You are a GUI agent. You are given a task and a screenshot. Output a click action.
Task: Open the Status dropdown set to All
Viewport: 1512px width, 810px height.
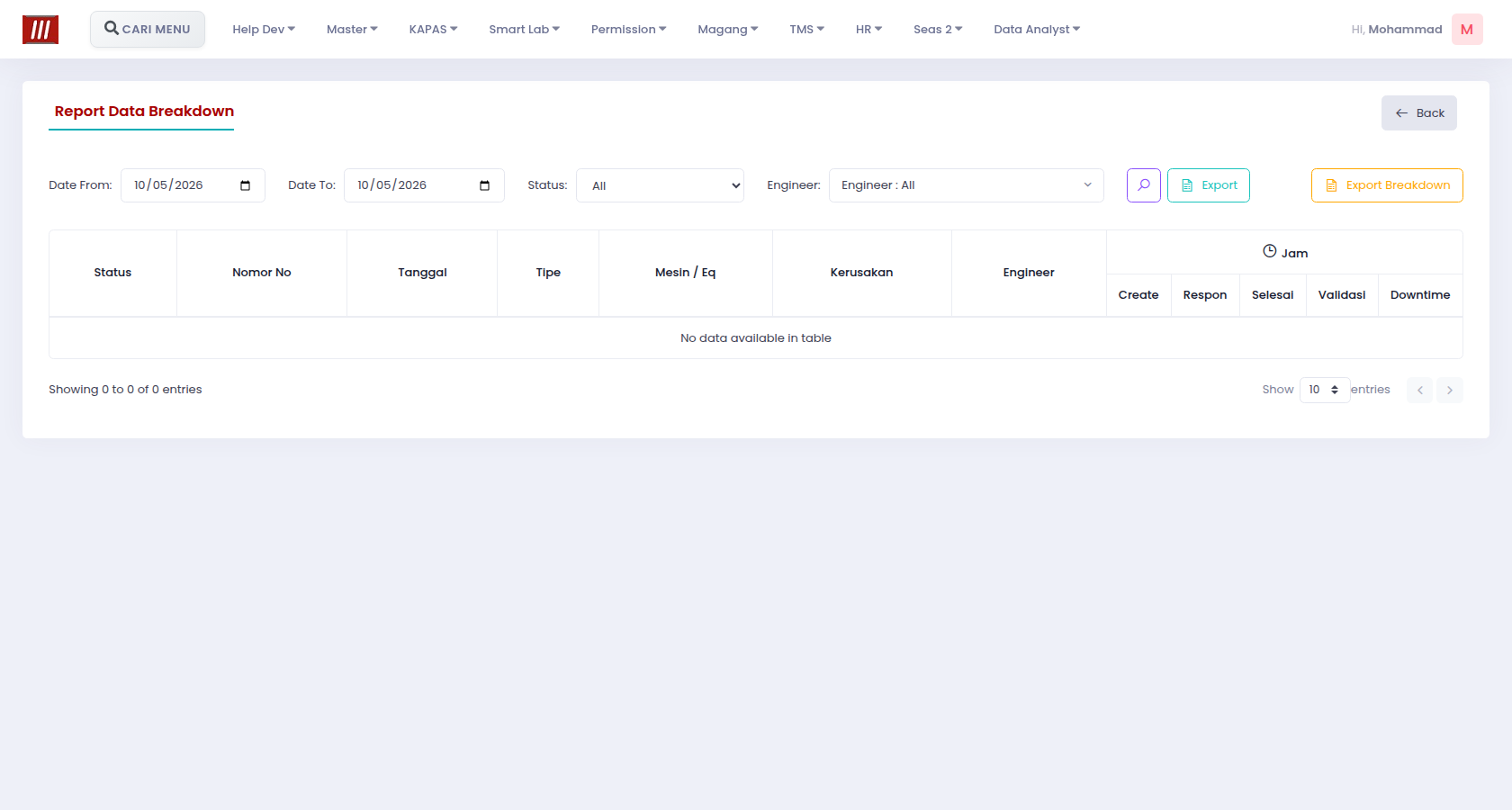[660, 185]
